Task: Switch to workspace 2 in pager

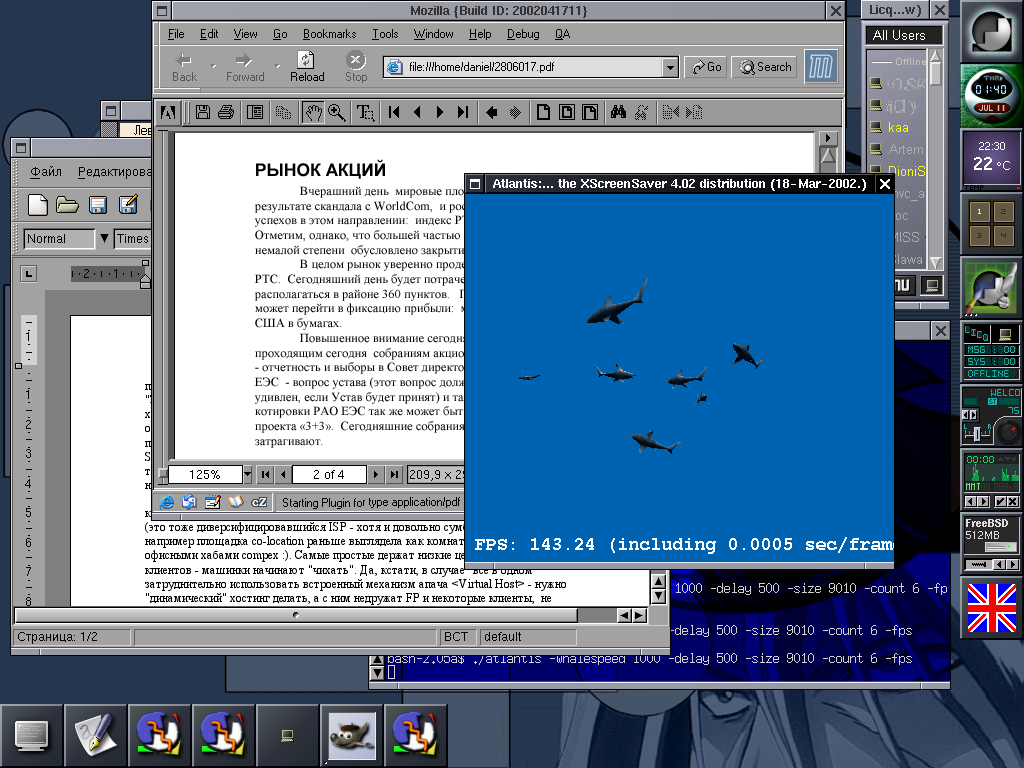Action: pos(1003,212)
